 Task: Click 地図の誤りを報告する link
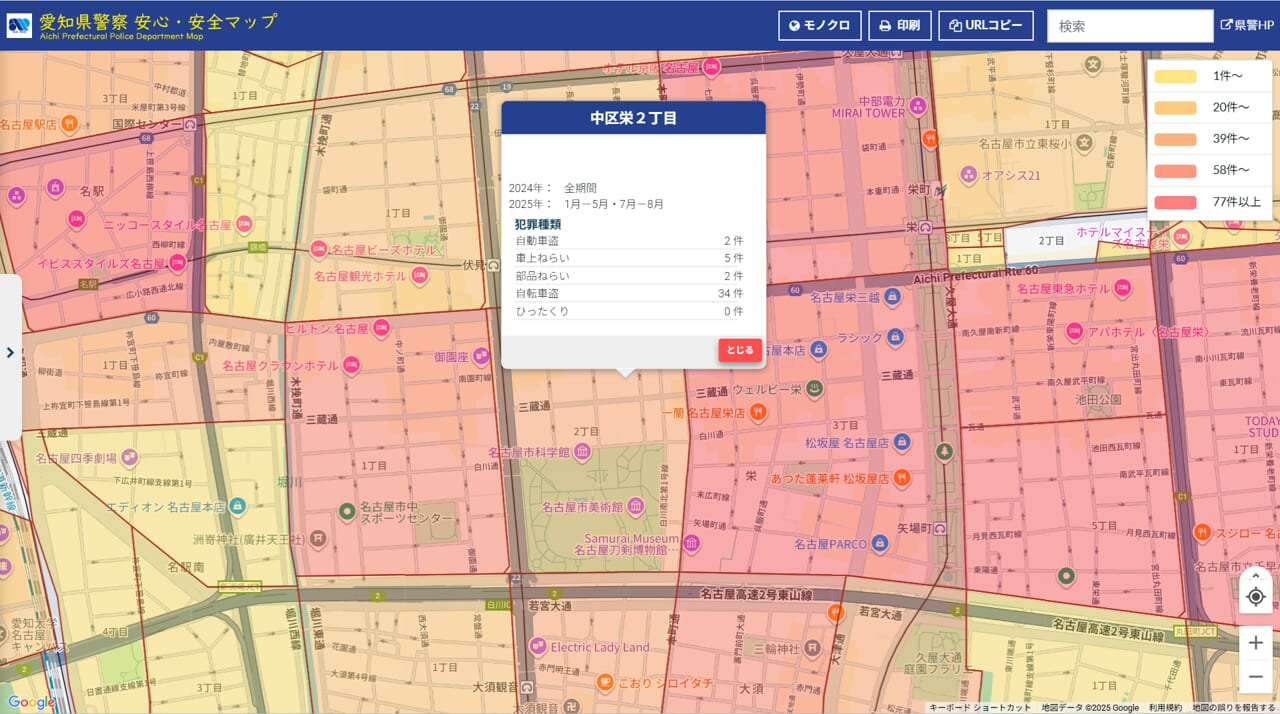[x=1233, y=707]
